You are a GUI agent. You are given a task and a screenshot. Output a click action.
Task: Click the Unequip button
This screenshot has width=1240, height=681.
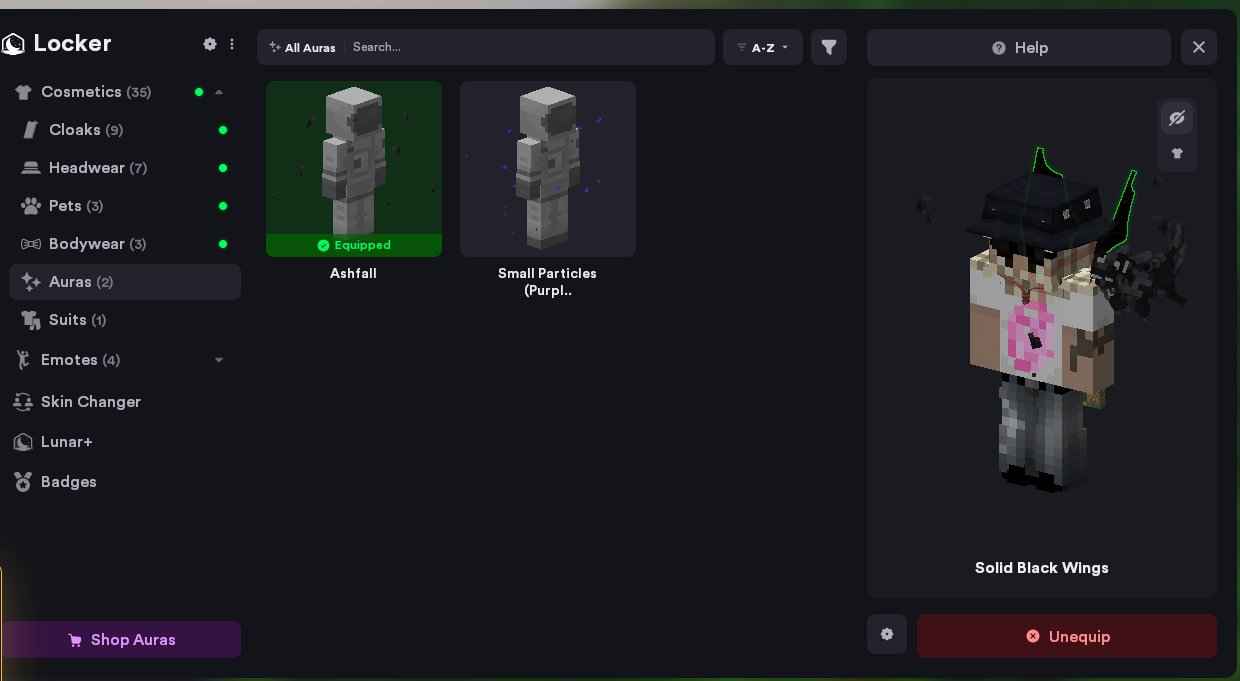pos(1067,636)
